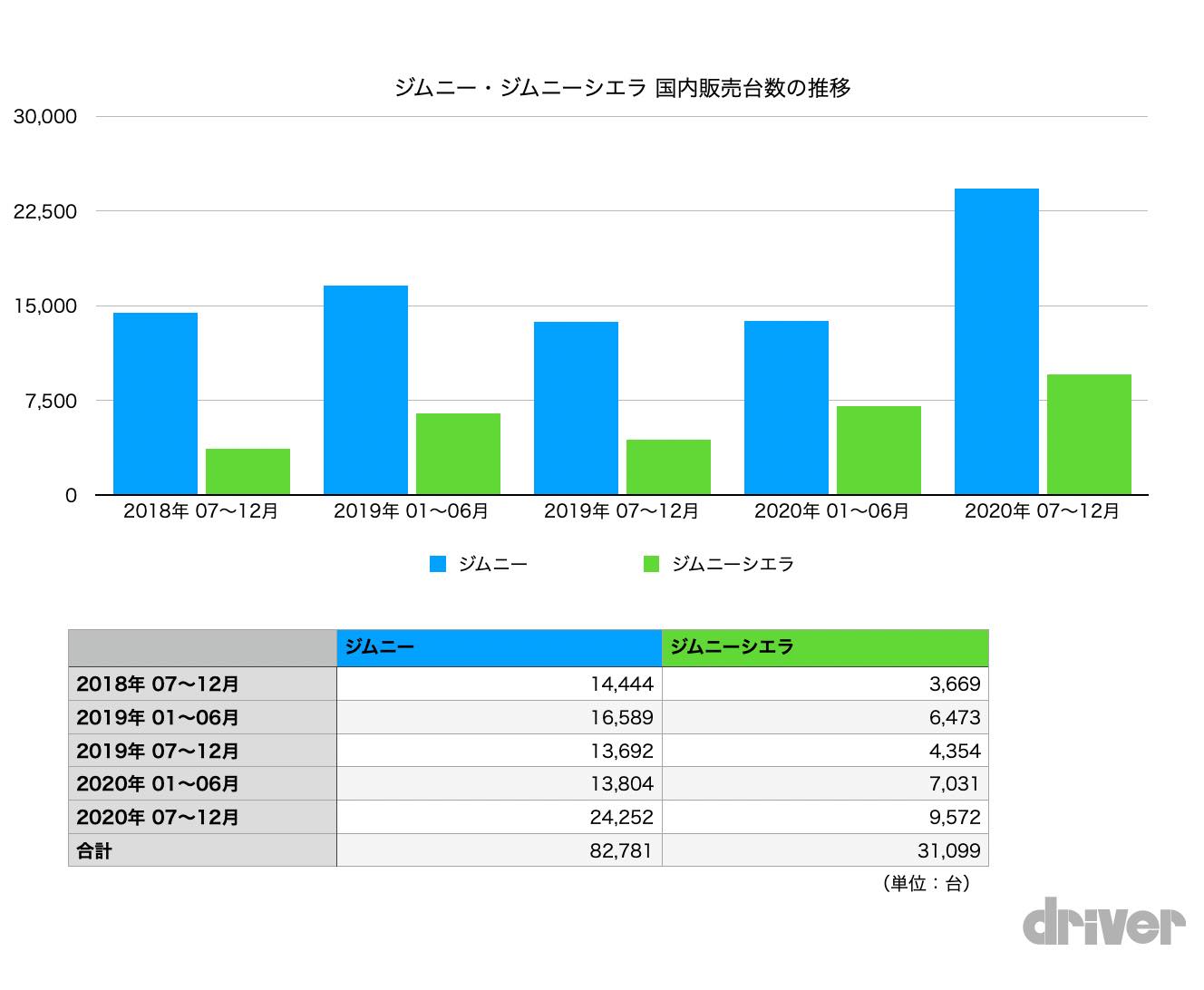Click the 22,500 y-axis label
The image size is (1204, 990).
coord(45,211)
